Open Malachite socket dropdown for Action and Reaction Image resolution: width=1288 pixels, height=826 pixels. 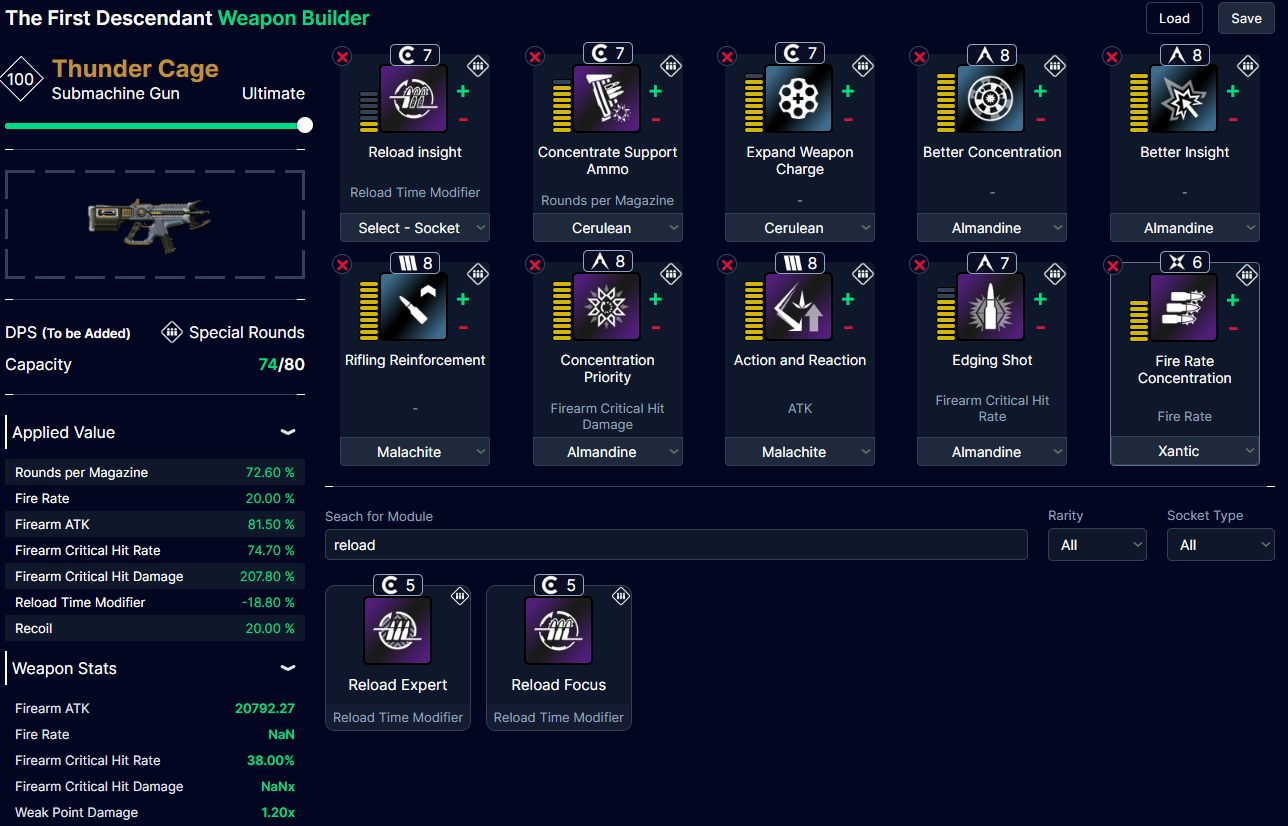[800, 452]
